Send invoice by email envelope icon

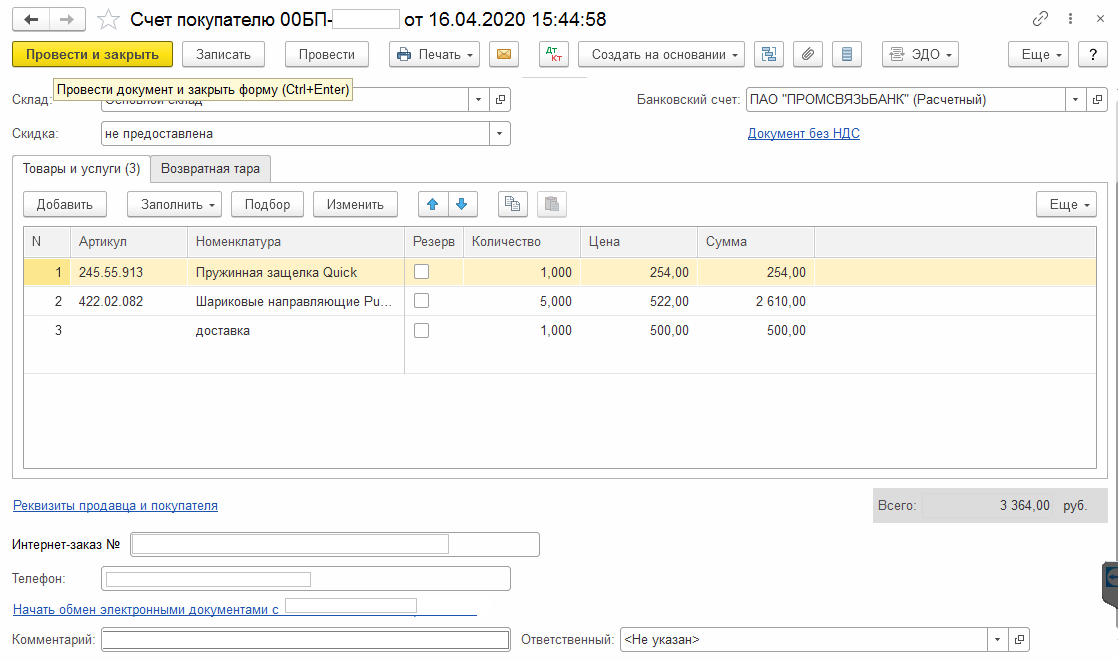pyautogui.click(x=504, y=54)
